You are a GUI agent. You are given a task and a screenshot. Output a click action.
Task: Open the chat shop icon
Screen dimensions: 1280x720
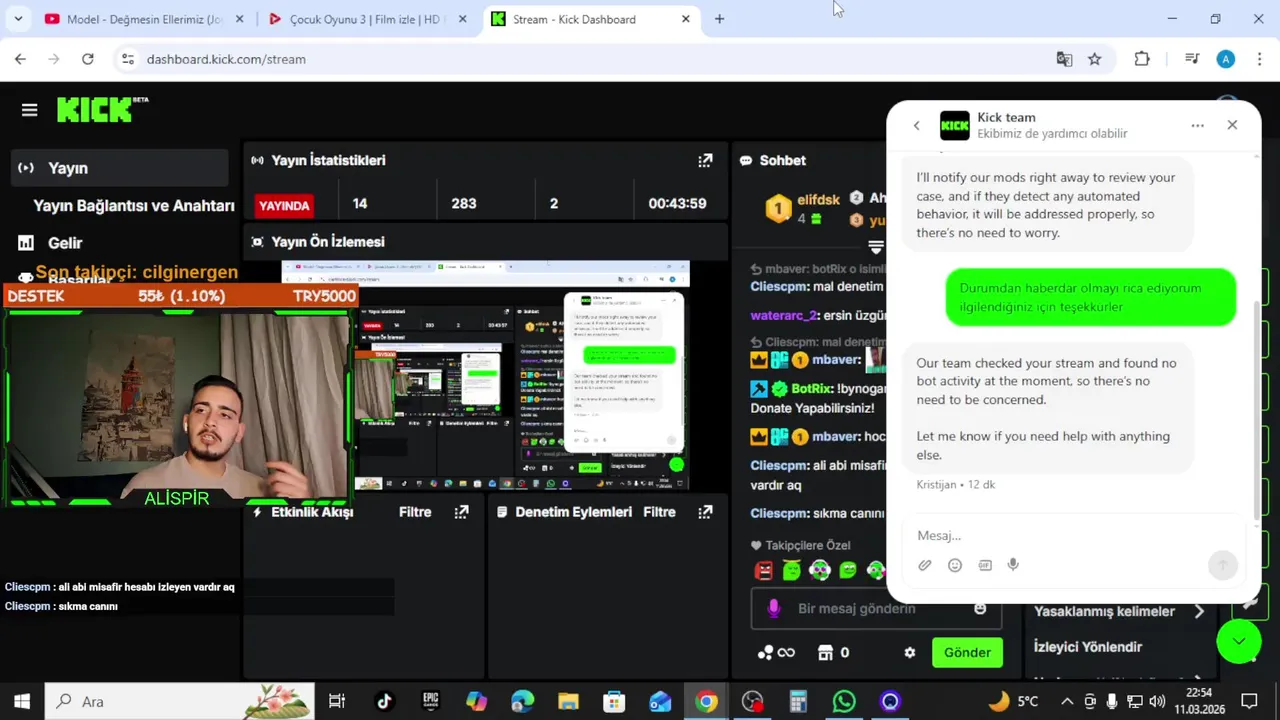[825, 652]
